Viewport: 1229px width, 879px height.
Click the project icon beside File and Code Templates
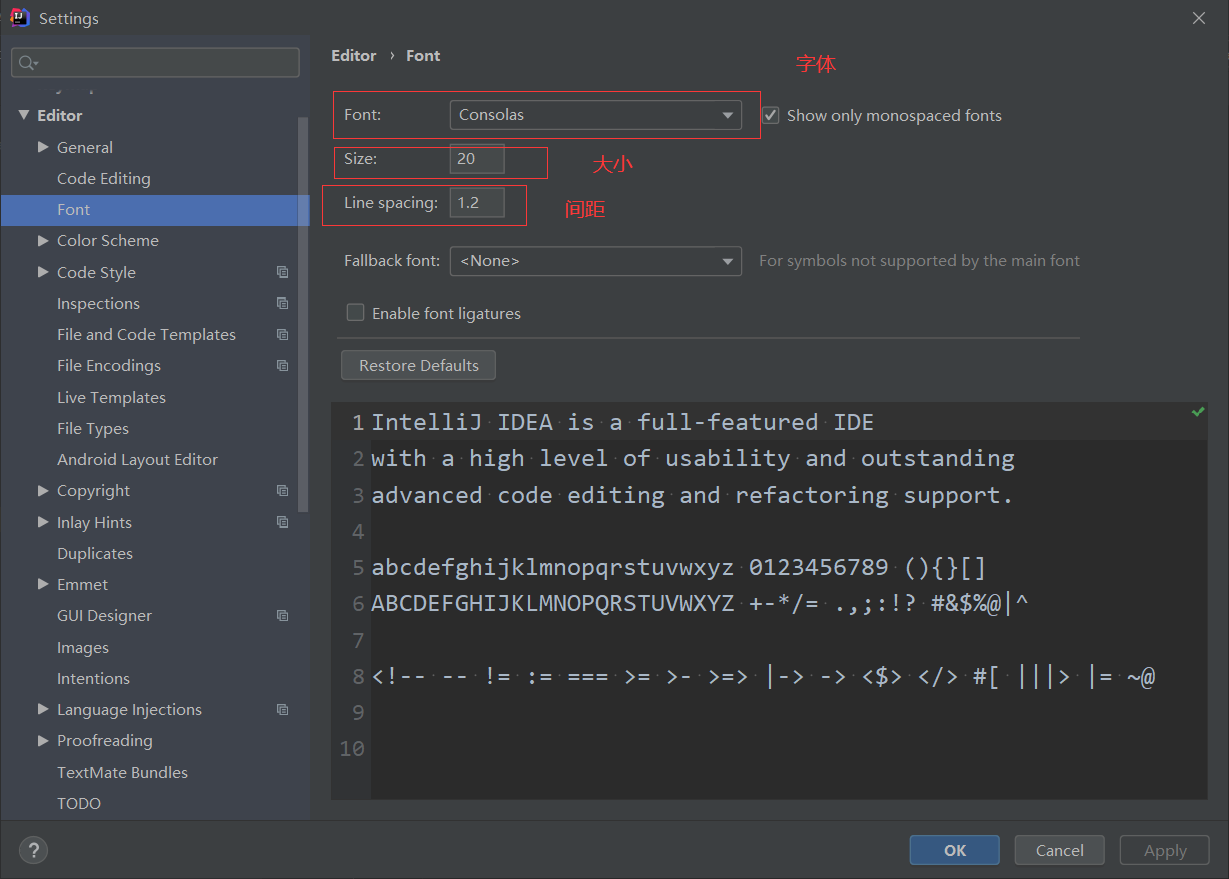(283, 334)
